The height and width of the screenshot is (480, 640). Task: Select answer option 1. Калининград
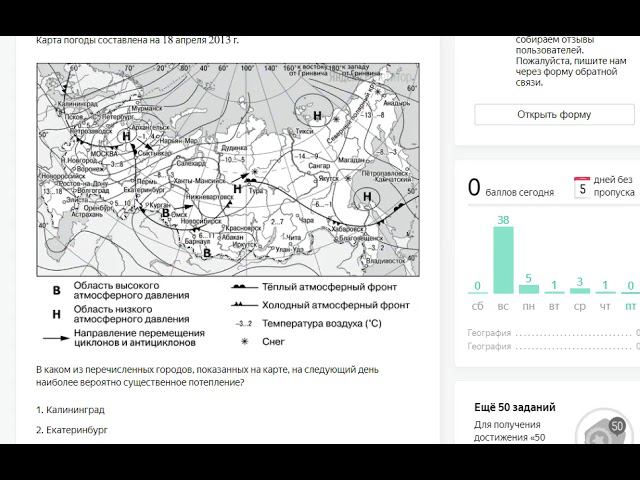(x=71, y=410)
